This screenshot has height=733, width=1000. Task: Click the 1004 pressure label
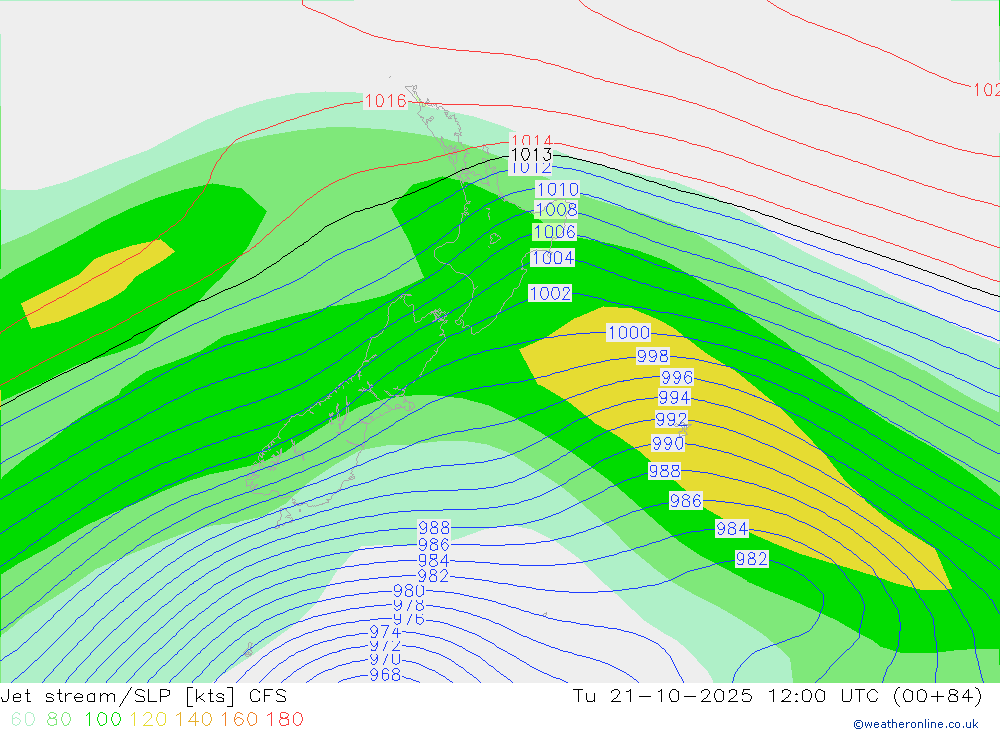(552, 258)
